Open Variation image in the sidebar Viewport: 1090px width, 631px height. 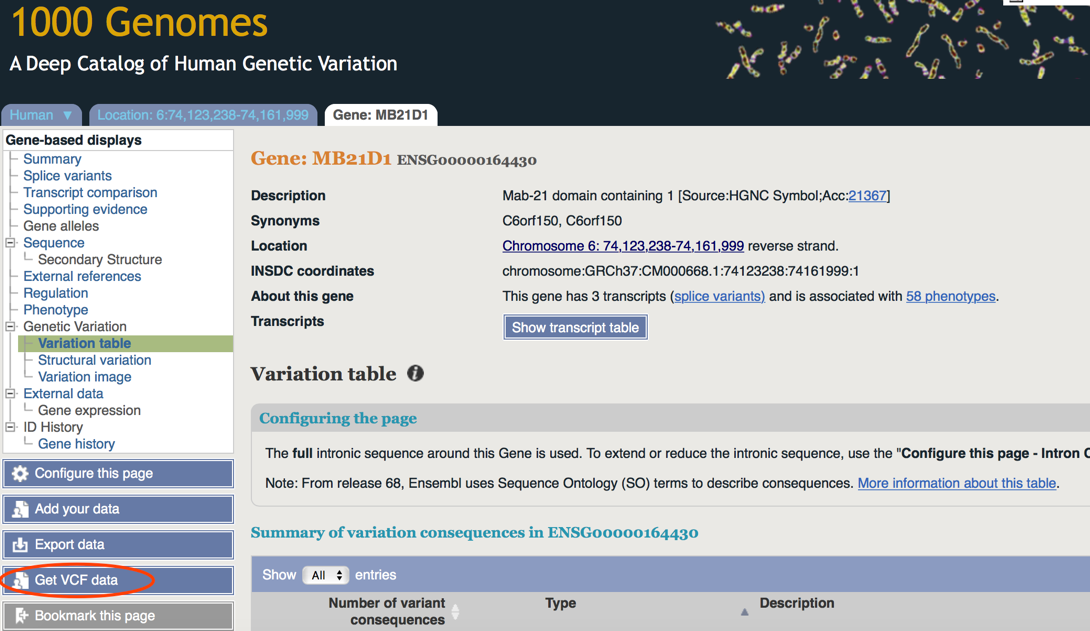coord(85,377)
